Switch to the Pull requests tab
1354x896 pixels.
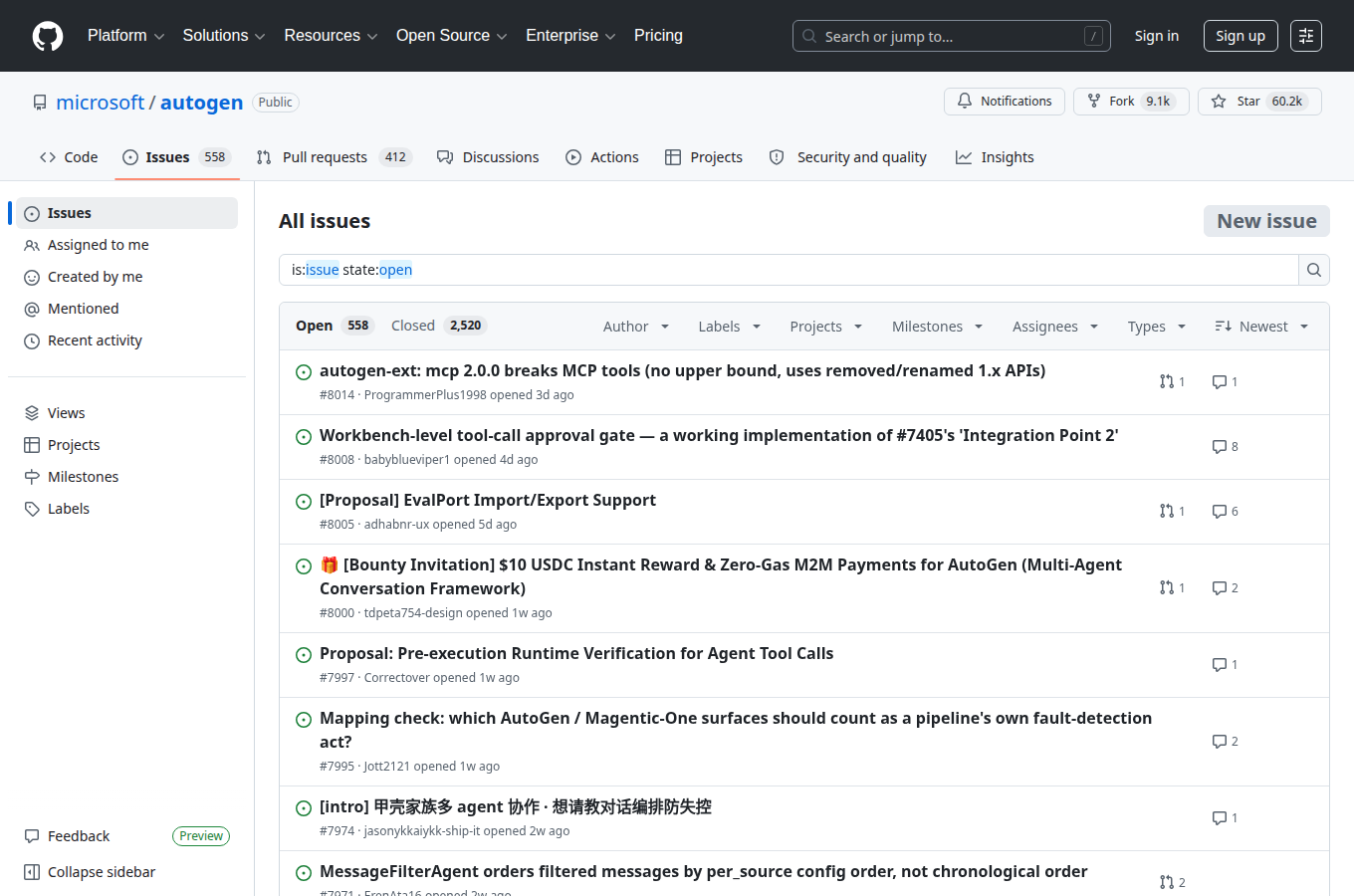point(334,157)
